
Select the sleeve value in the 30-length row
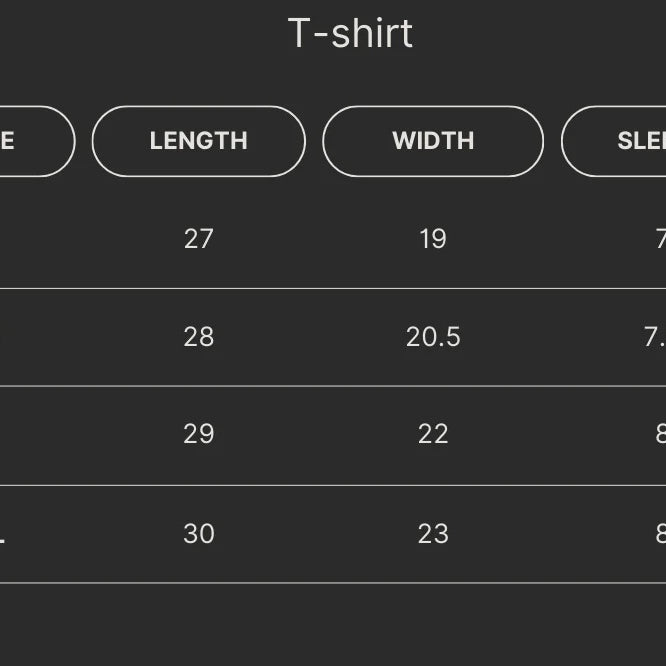[x=660, y=534]
